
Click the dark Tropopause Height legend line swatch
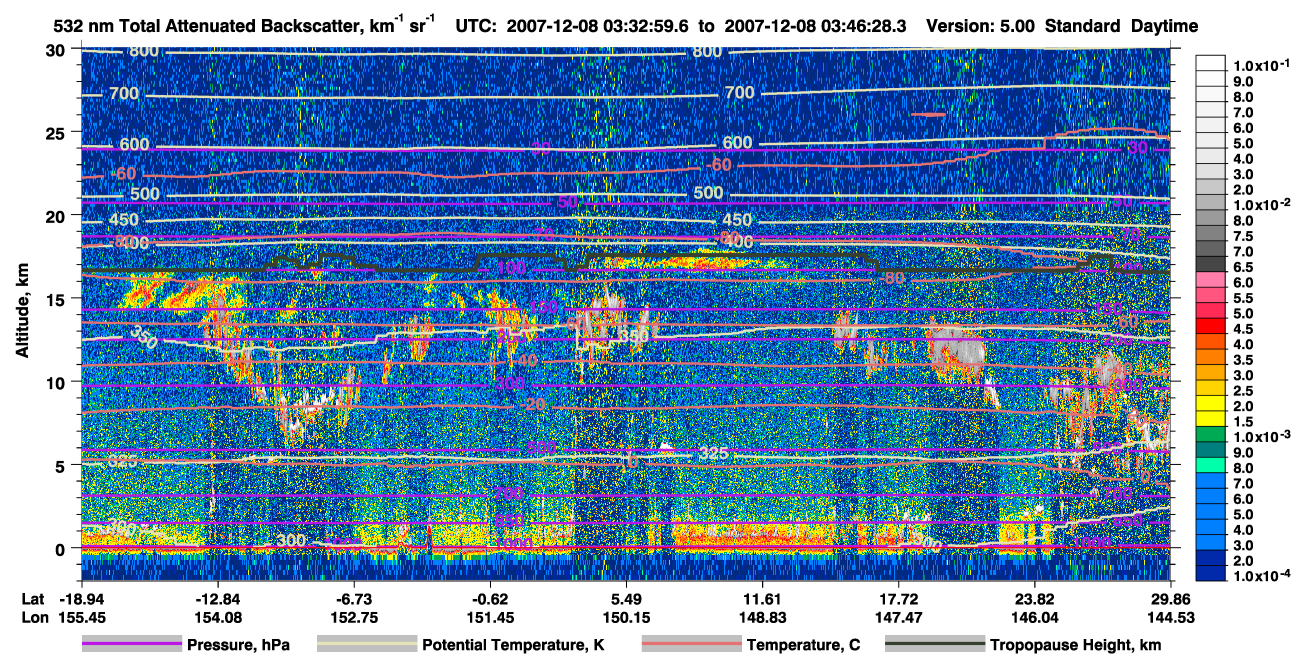tap(935, 645)
